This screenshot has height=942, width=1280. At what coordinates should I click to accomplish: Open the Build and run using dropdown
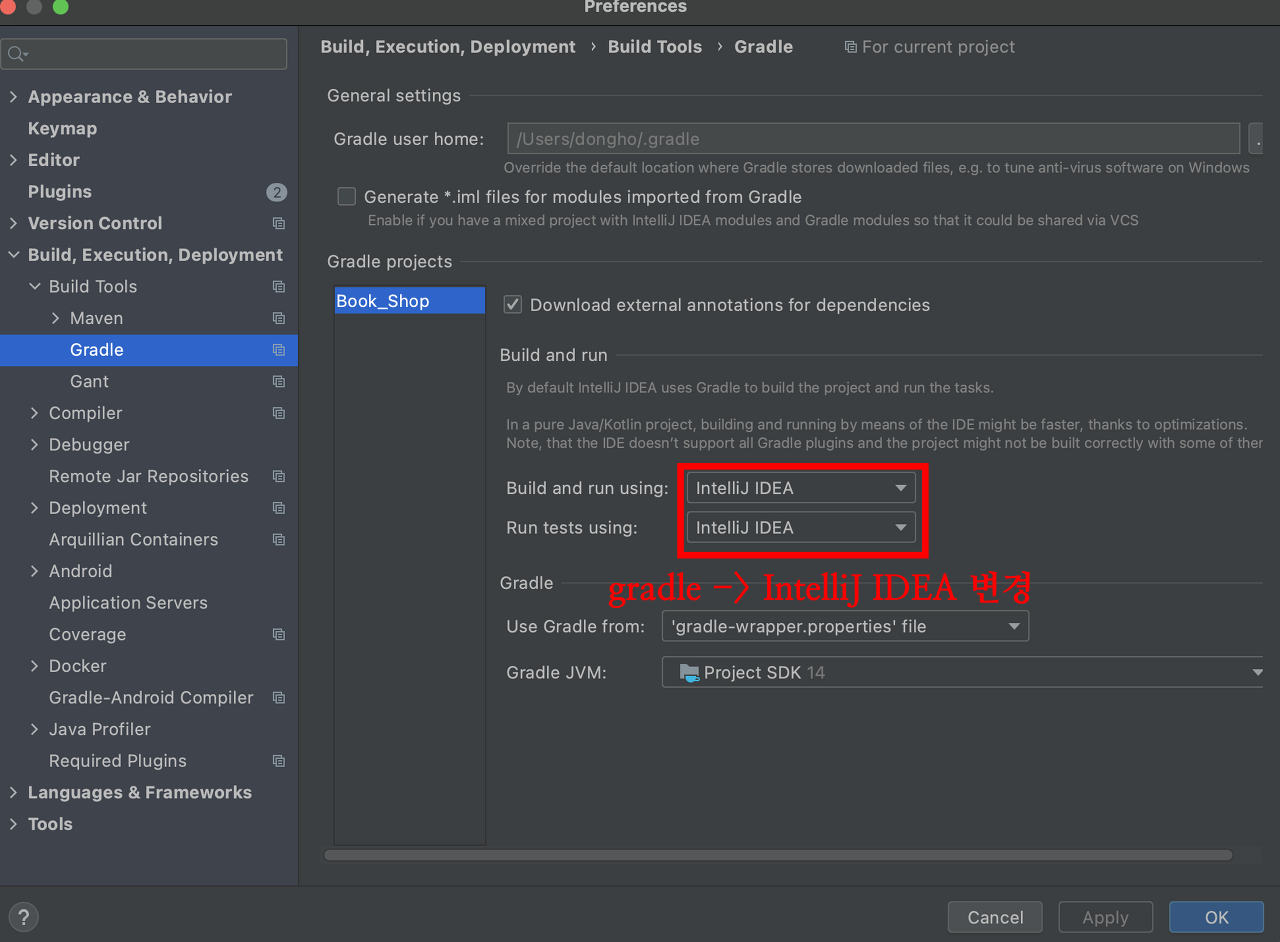[800, 488]
